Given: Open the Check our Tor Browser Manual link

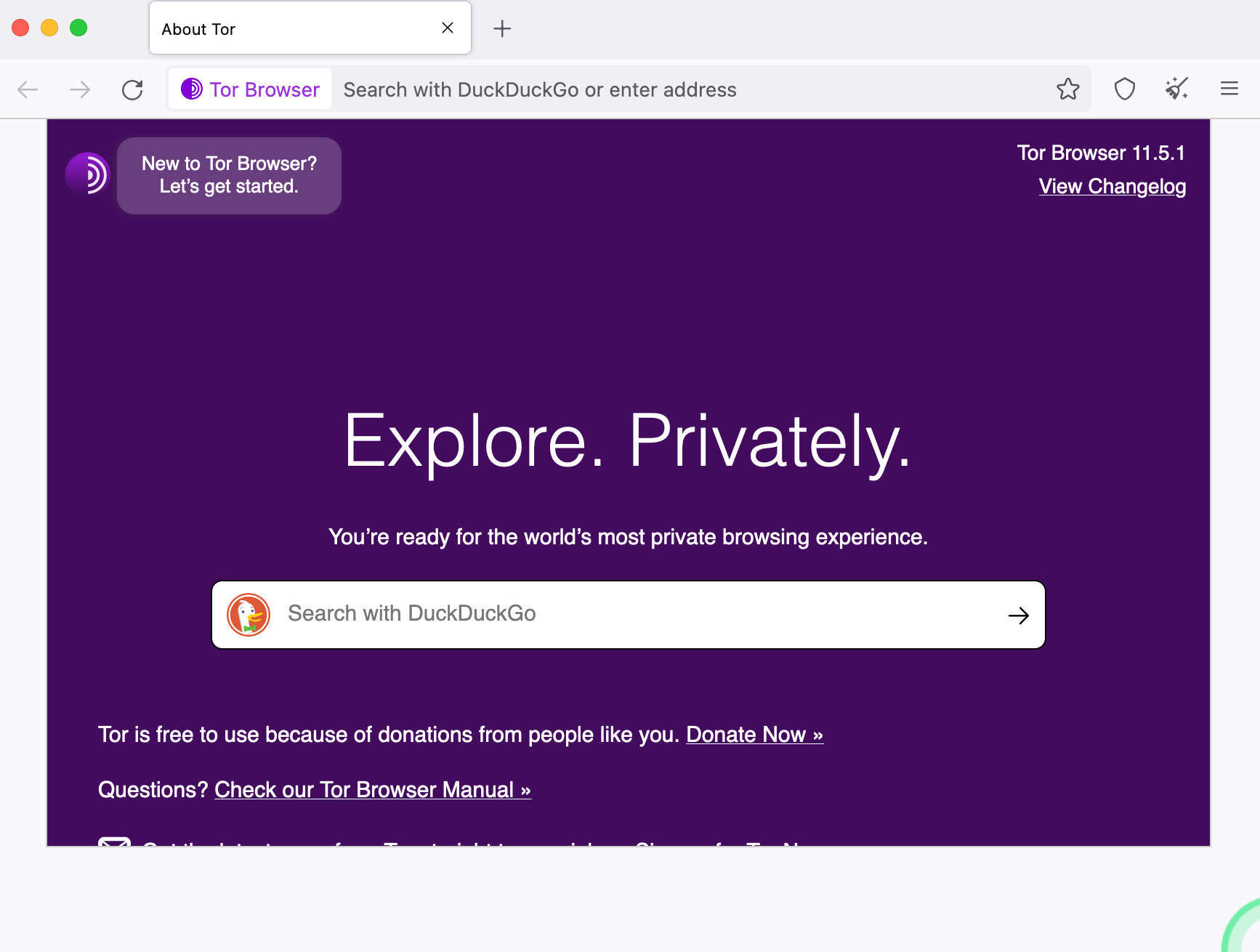Looking at the screenshot, I should 373,790.
